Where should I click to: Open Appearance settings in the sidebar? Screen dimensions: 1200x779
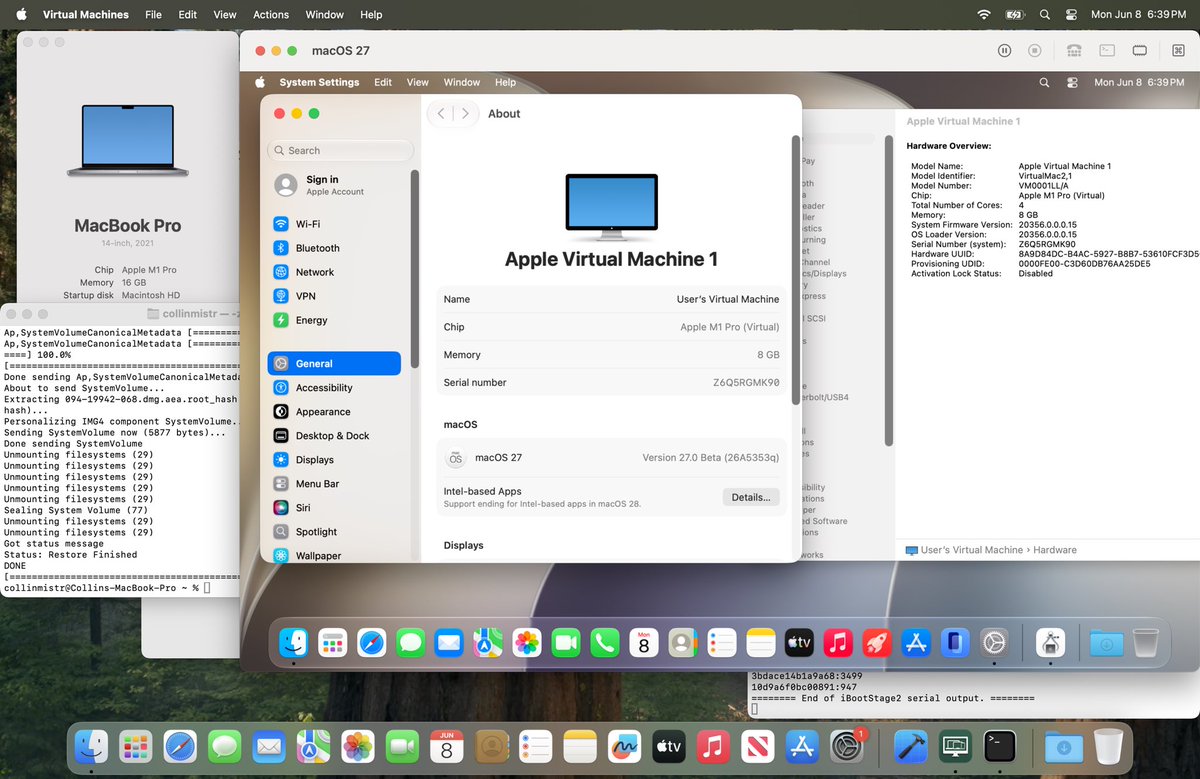click(334, 412)
